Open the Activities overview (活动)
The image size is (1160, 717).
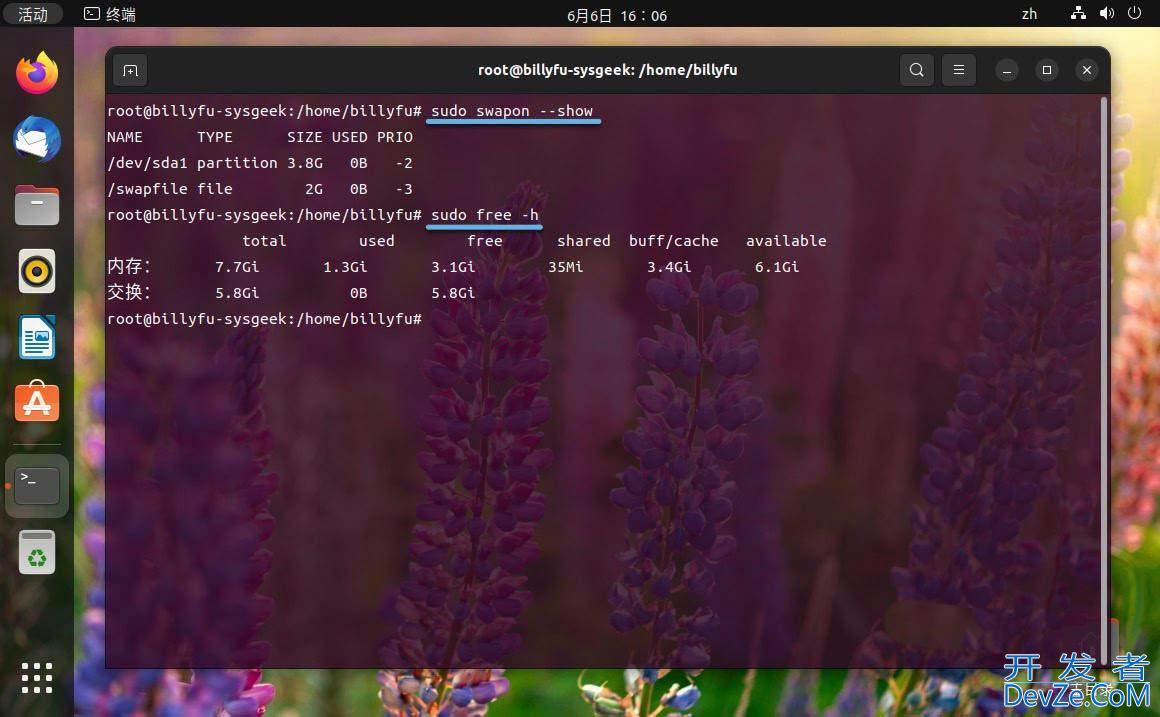click(x=33, y=15)
